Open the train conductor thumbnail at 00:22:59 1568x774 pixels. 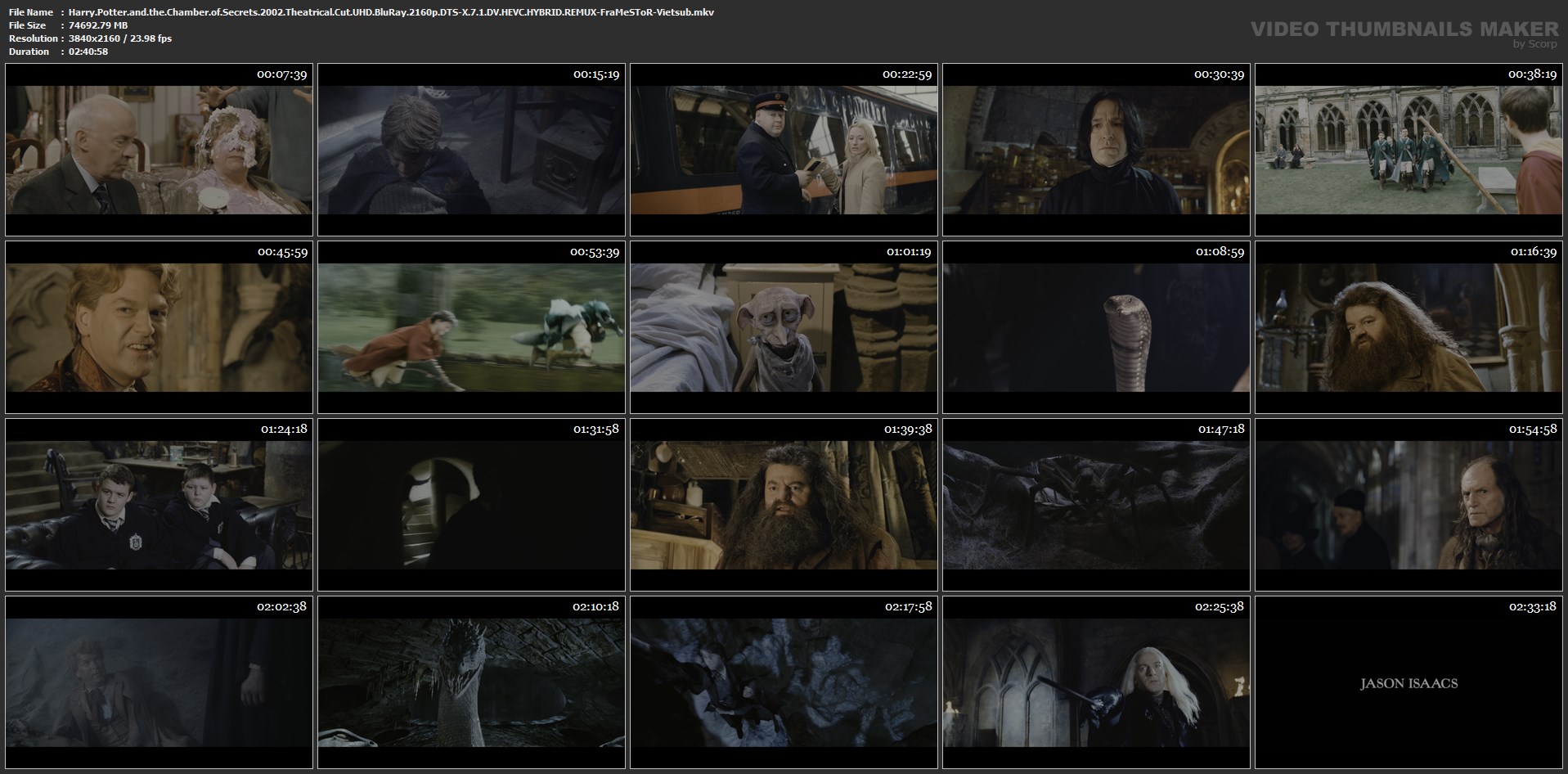pyautogui.click(x=784, y=151)
